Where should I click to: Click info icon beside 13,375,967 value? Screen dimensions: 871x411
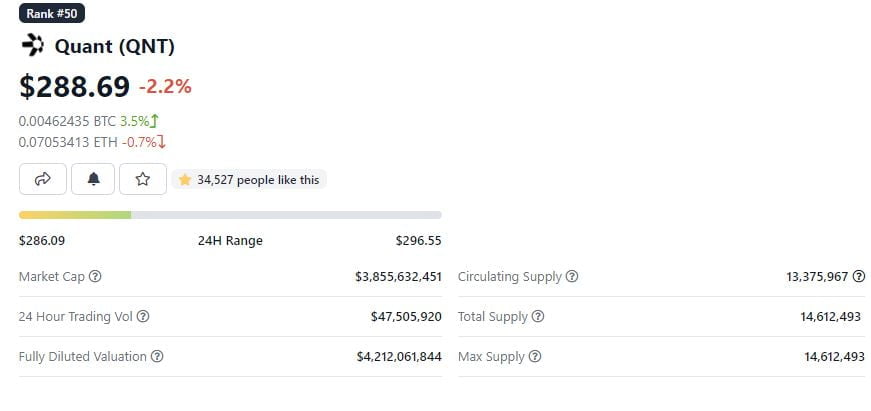tap(859, 276)
